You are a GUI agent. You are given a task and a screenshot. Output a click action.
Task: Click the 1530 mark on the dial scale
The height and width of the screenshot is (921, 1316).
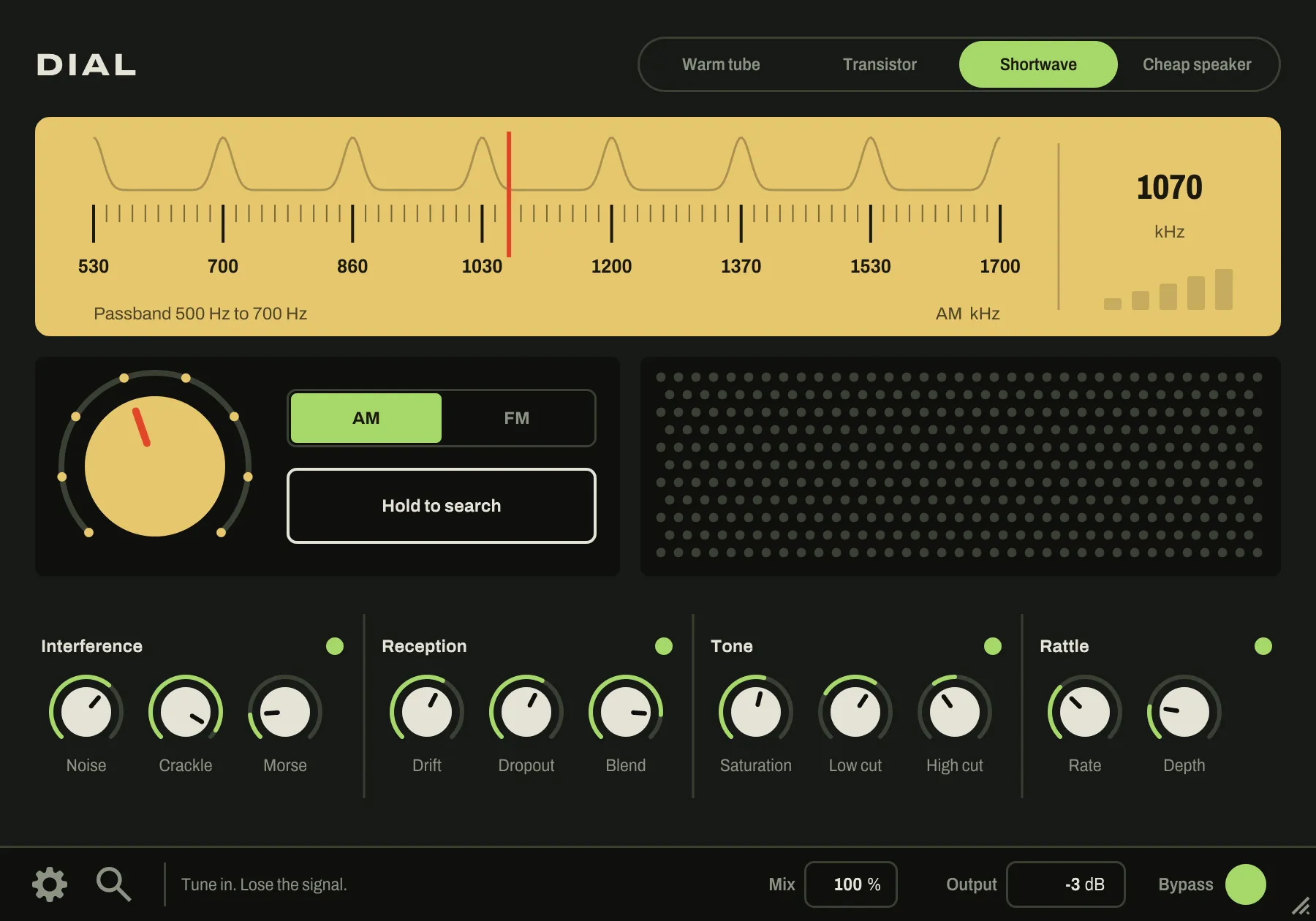click(x=870, y=266)
